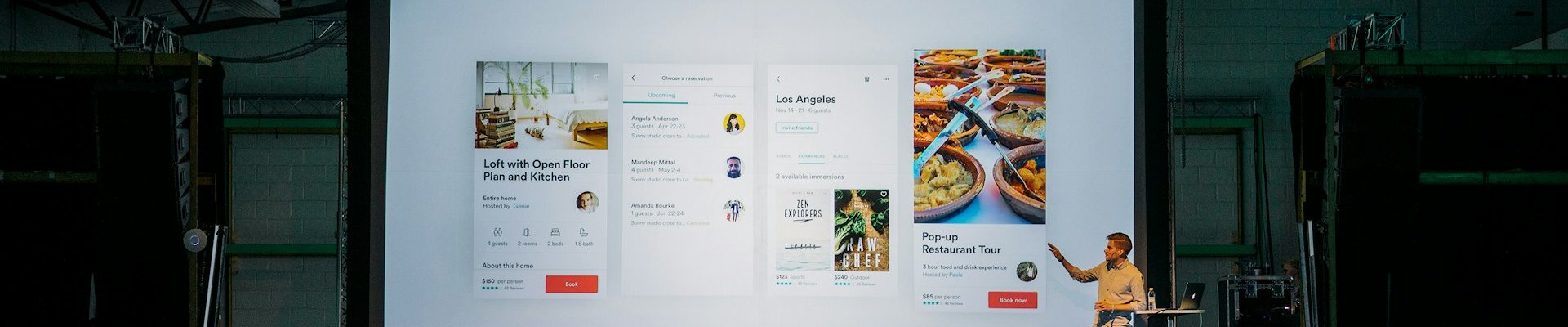Open host Genie's profile link
1568x327 pixels.
point(521,206)
